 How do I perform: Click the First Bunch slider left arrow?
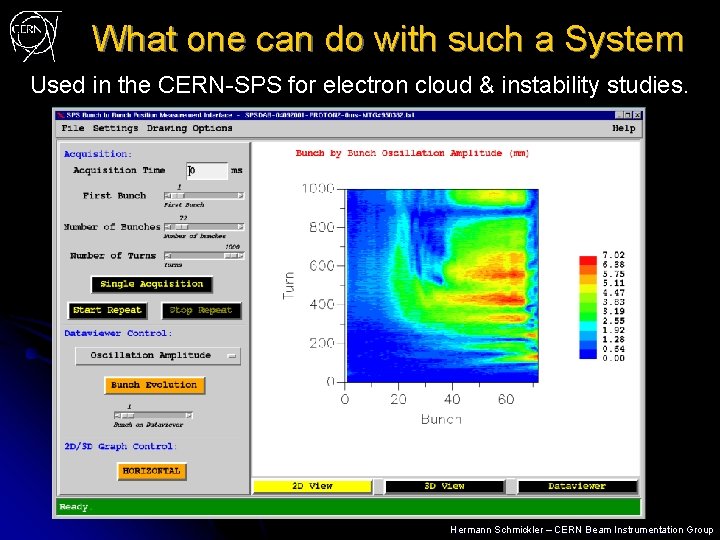pyautogui.click(x=168, y=196)
